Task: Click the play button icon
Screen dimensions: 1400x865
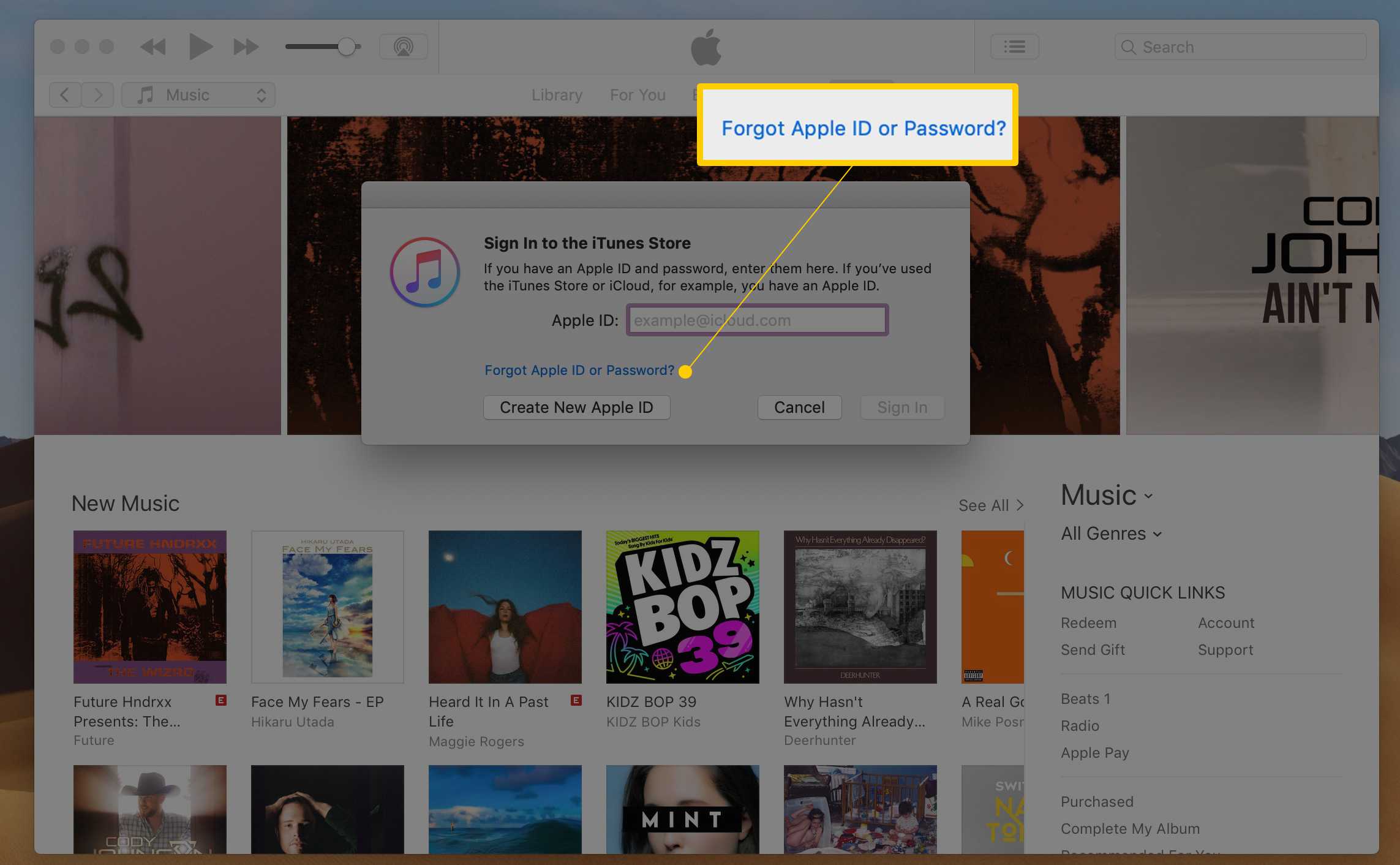Action: pyautogui.click(x=199, y=47)
